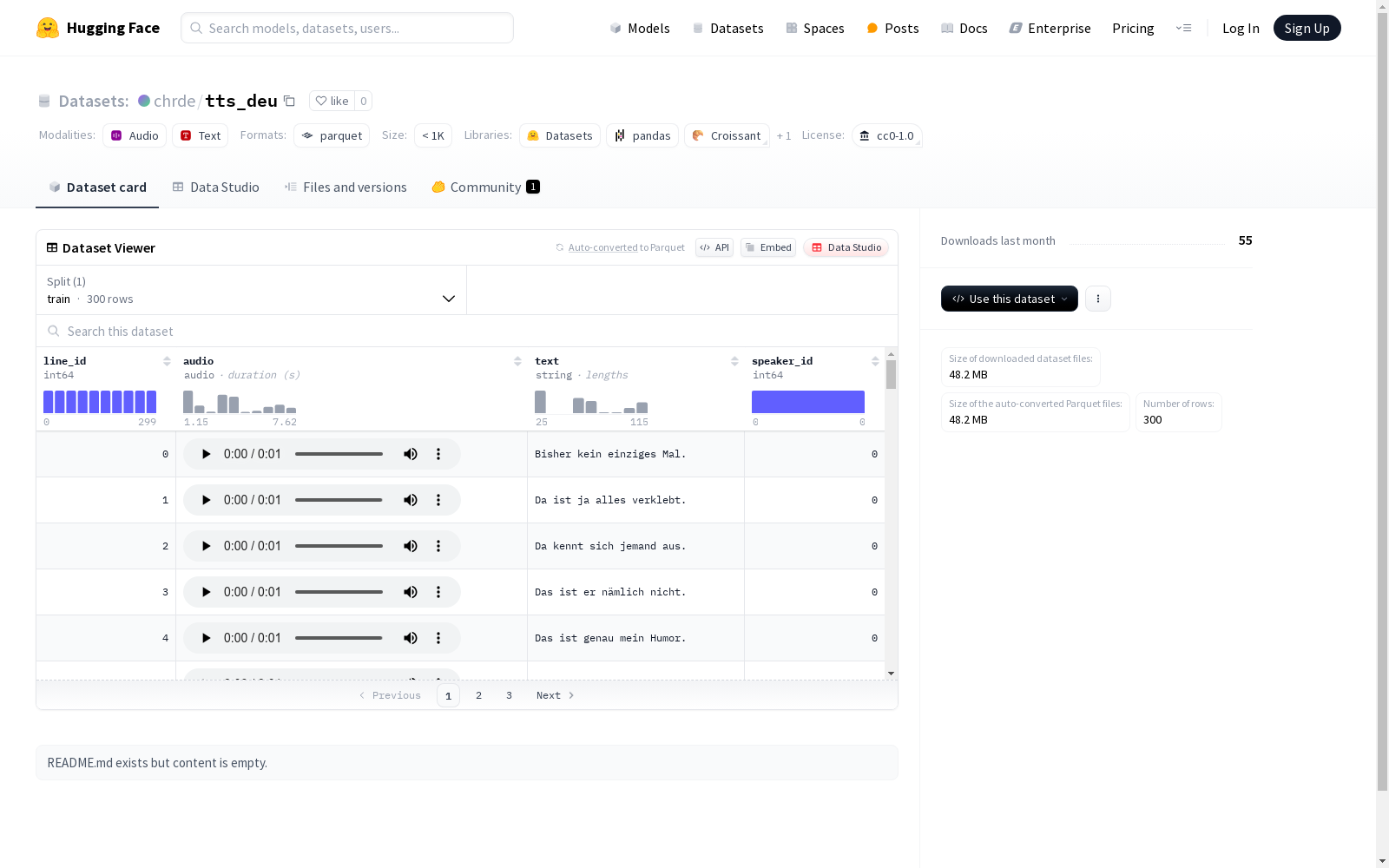Like the tts_deu dataset
The image size is (1389, 868).
click(332, 101)
